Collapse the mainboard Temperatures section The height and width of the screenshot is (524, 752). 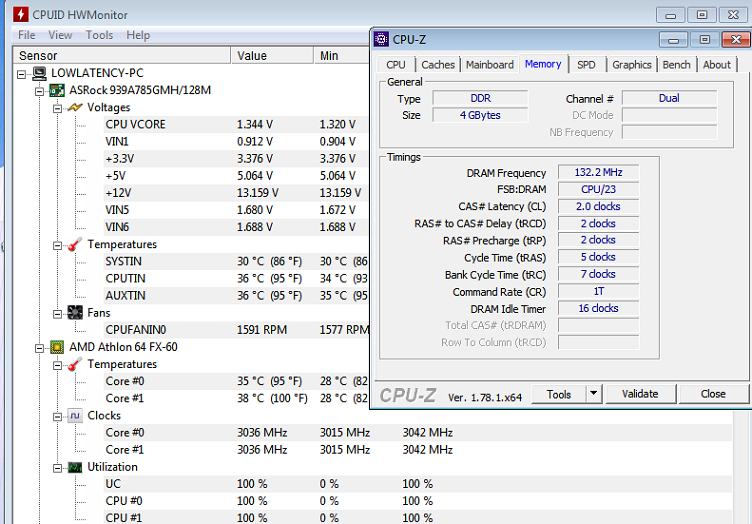click(x=57, y=245)
